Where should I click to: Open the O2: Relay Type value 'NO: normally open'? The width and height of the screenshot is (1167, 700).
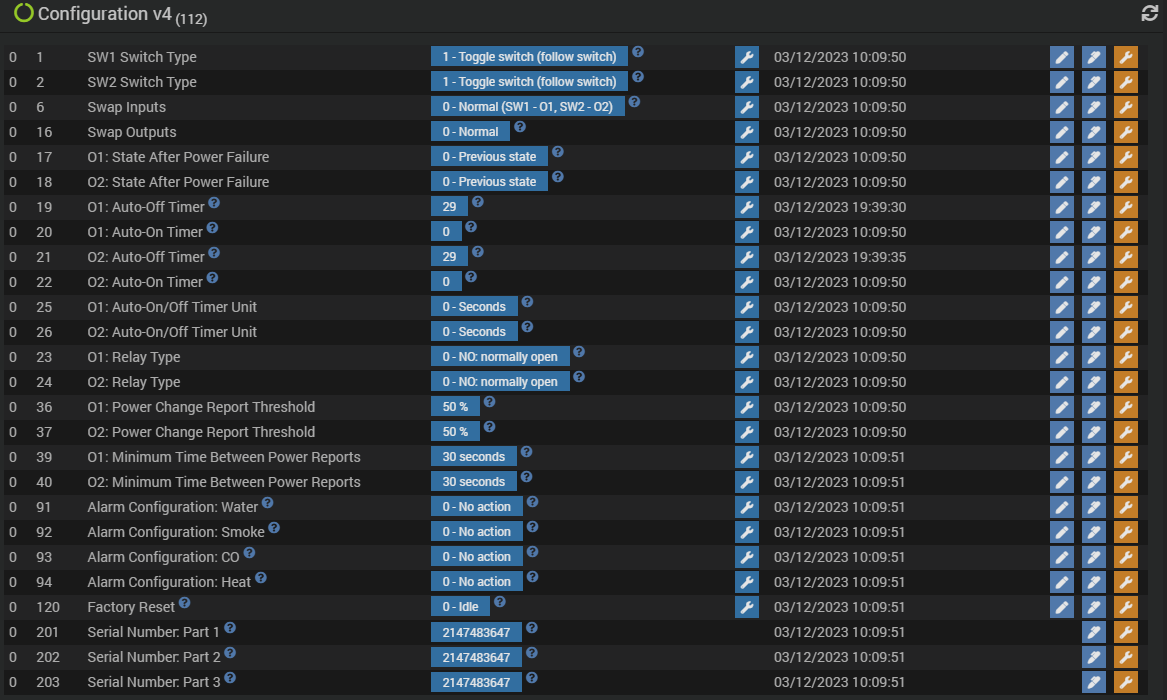[x=500, y=382]
